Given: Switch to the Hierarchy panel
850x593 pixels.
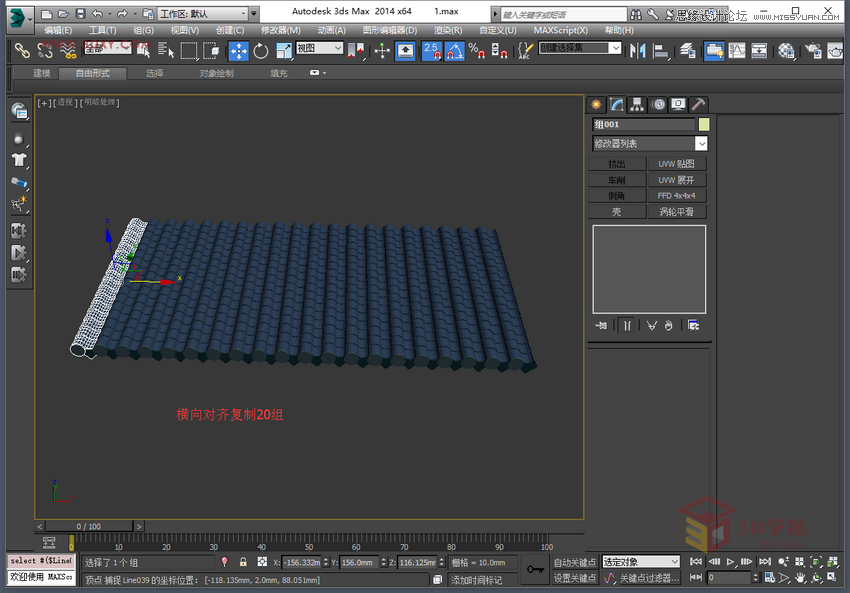Looking at the screenshot, I should coord(638,104).
